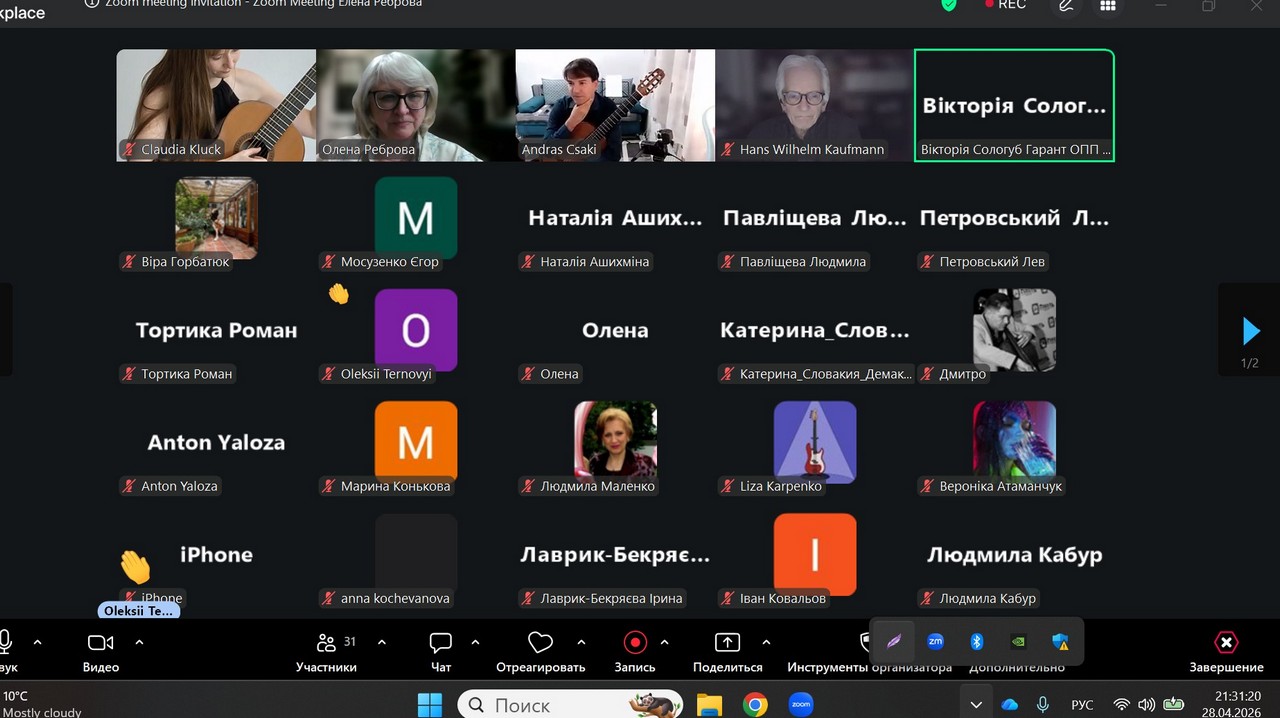
Task: Expand the video options chevron
Action: (139, 642)
